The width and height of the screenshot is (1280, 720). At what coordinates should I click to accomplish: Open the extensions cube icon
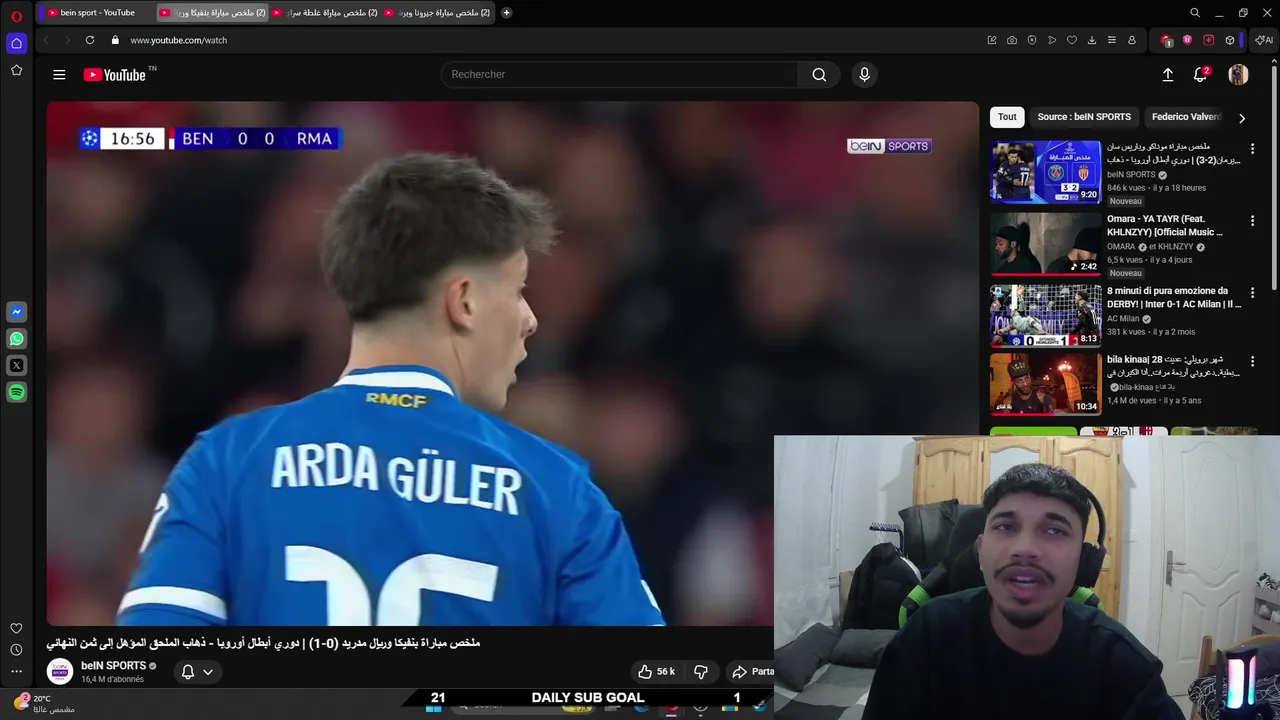coord(1230,40)
